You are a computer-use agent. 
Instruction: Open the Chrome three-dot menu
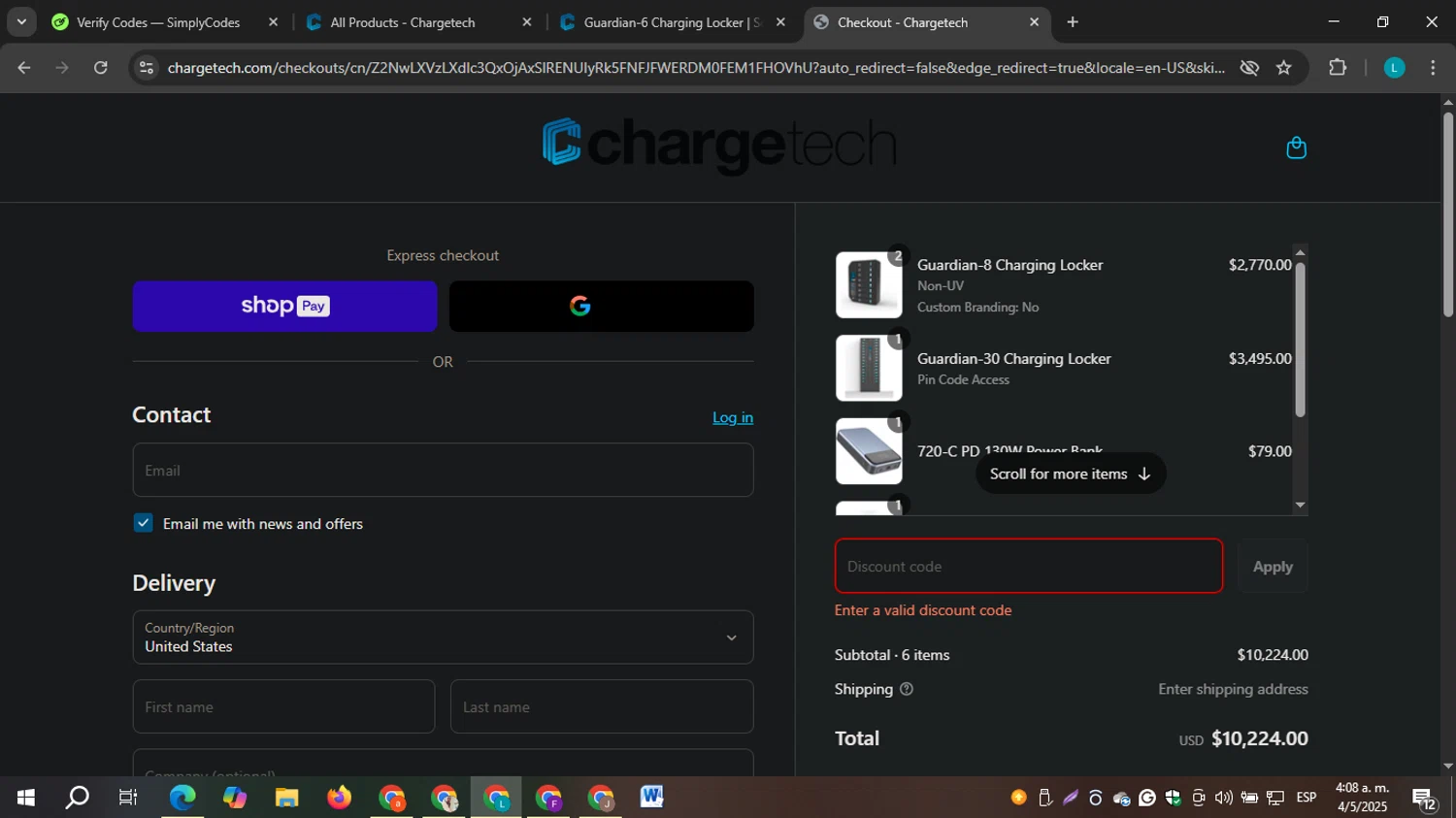(1434, 67)
